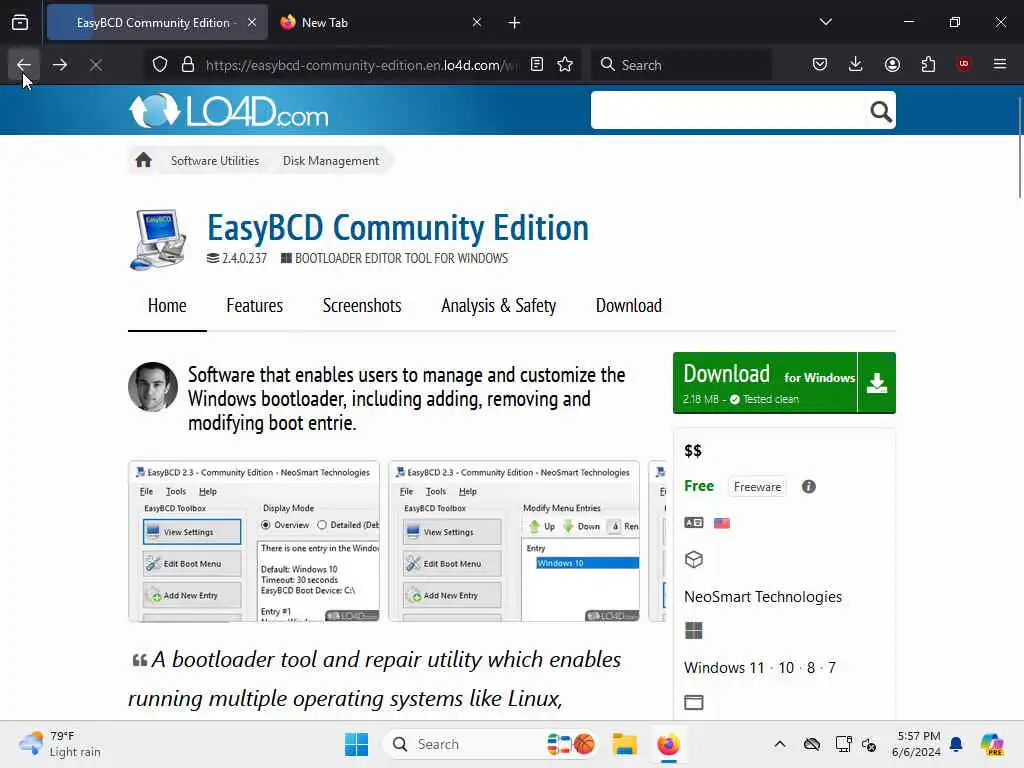Open the Disk Management breadcrumb link
Screen dimensions: 1024x768
point(330,161)
